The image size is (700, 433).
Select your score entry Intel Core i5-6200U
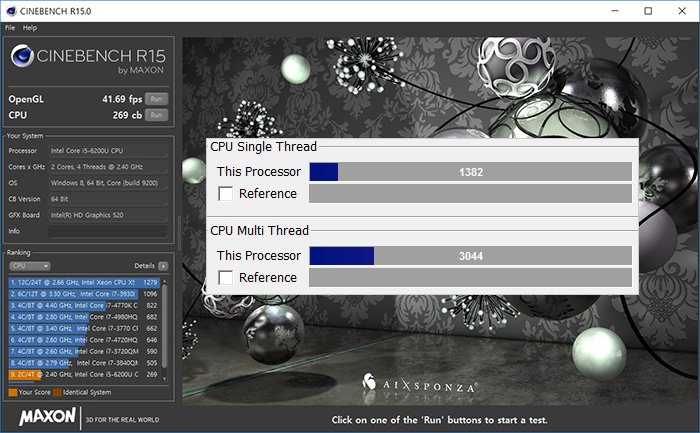[x=84, y=375]
